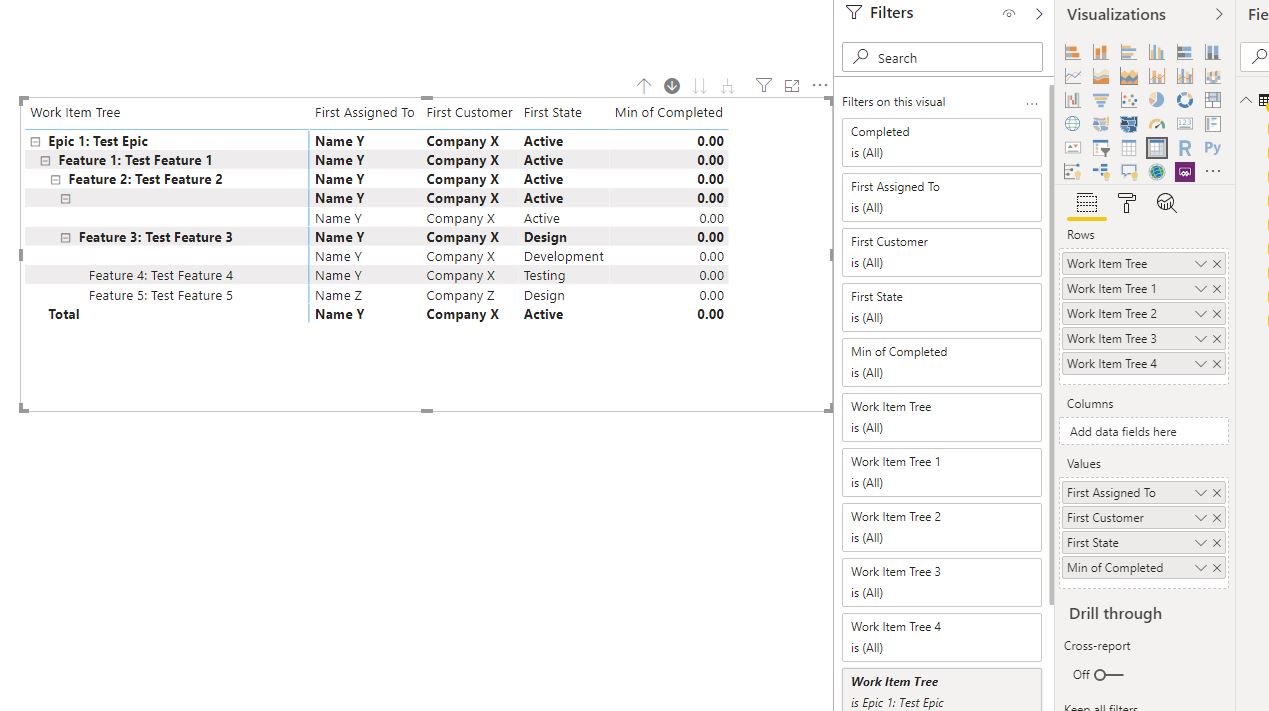Viewport: 1269px width, 711px height.
Task: Open matrix in focus mode
Action: [x=792, y=86]
